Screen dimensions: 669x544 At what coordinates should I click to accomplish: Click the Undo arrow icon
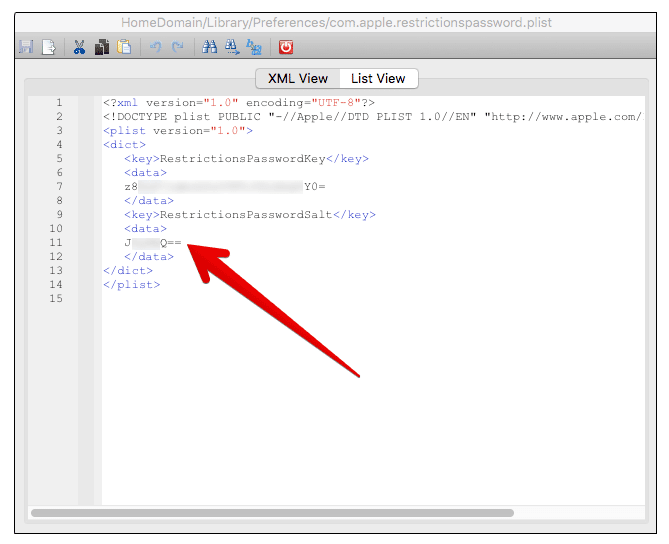155,47
